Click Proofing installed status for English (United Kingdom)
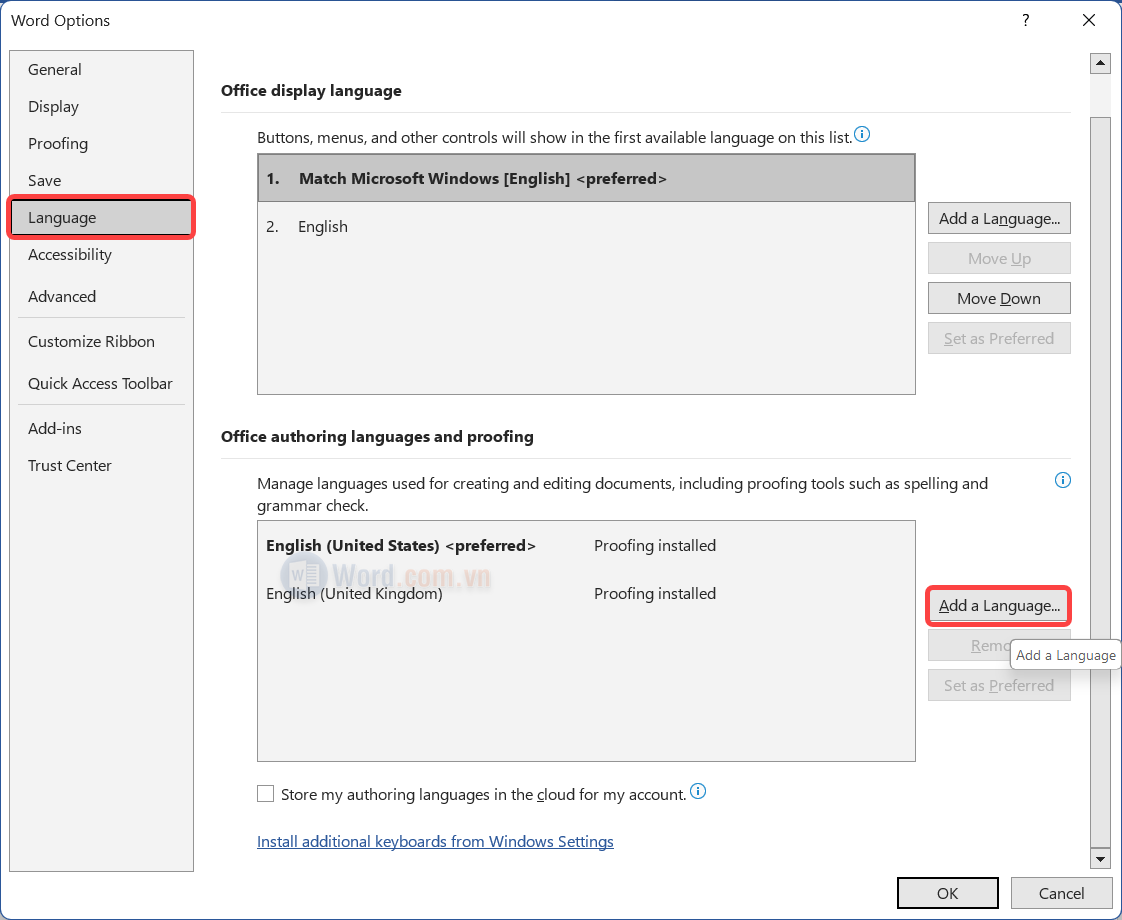 pos(655,593)
